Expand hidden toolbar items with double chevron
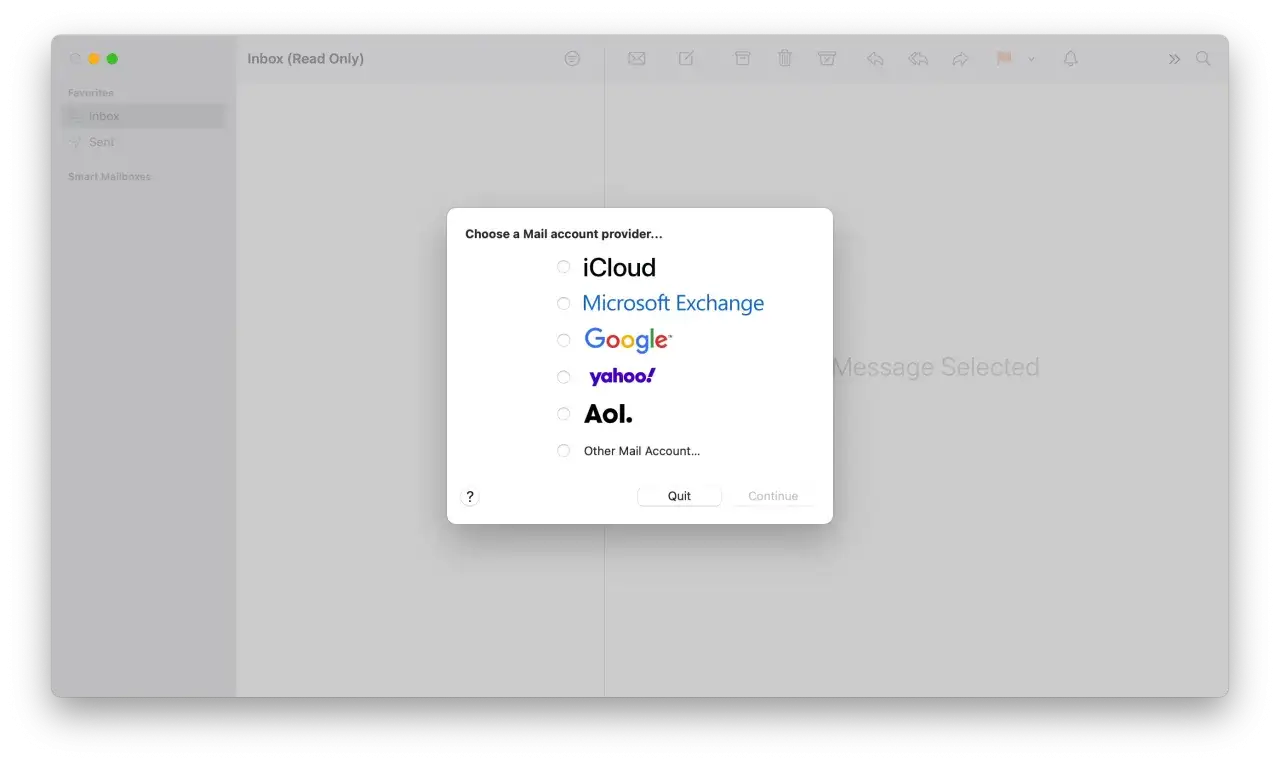This screenshot has width=1280, height=765. tap(1174, 58)
